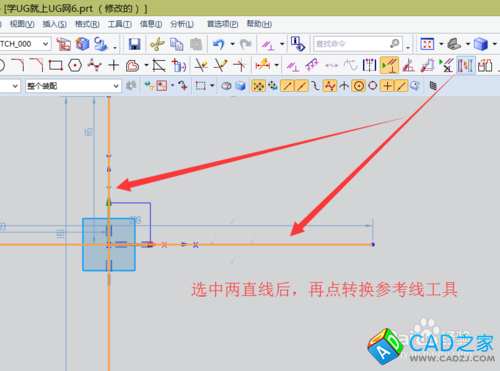Open the 首选项(P) menu
This screenshot has height=371, width=500.
click(x=222, y=24)
